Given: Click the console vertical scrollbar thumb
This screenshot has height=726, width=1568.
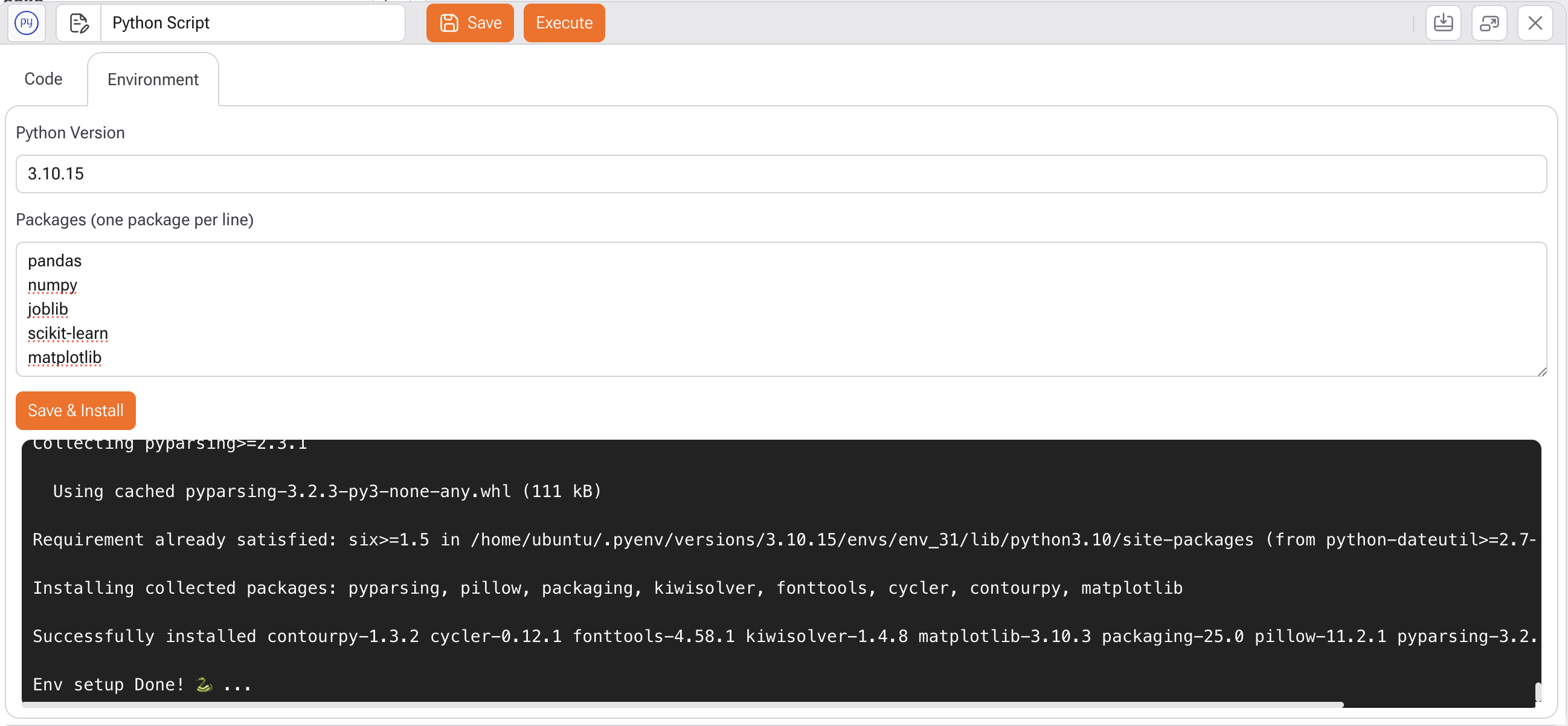Looking at the screenshot, I should pos(1538,692).
